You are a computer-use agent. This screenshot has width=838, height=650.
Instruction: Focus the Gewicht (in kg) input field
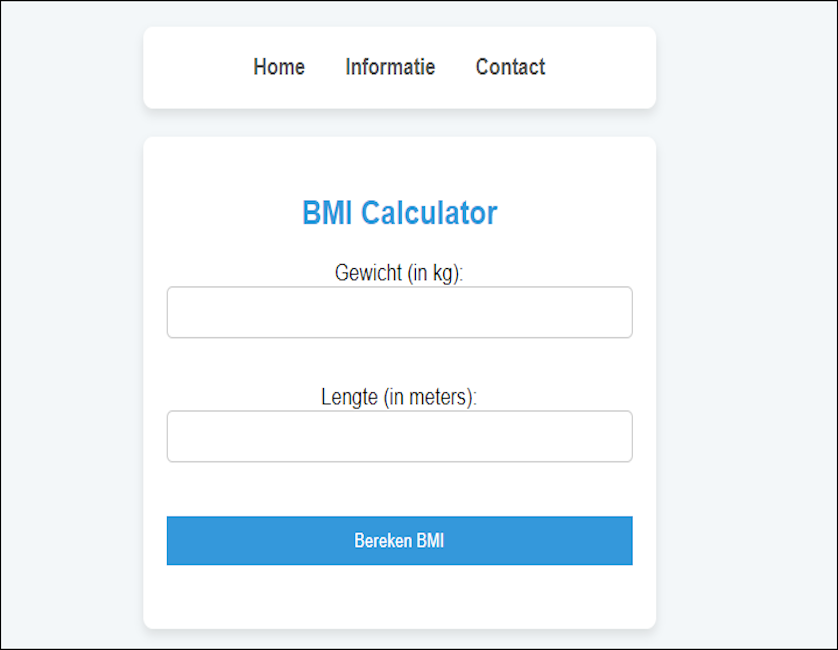pyautogui.click(x=399, y=312)
